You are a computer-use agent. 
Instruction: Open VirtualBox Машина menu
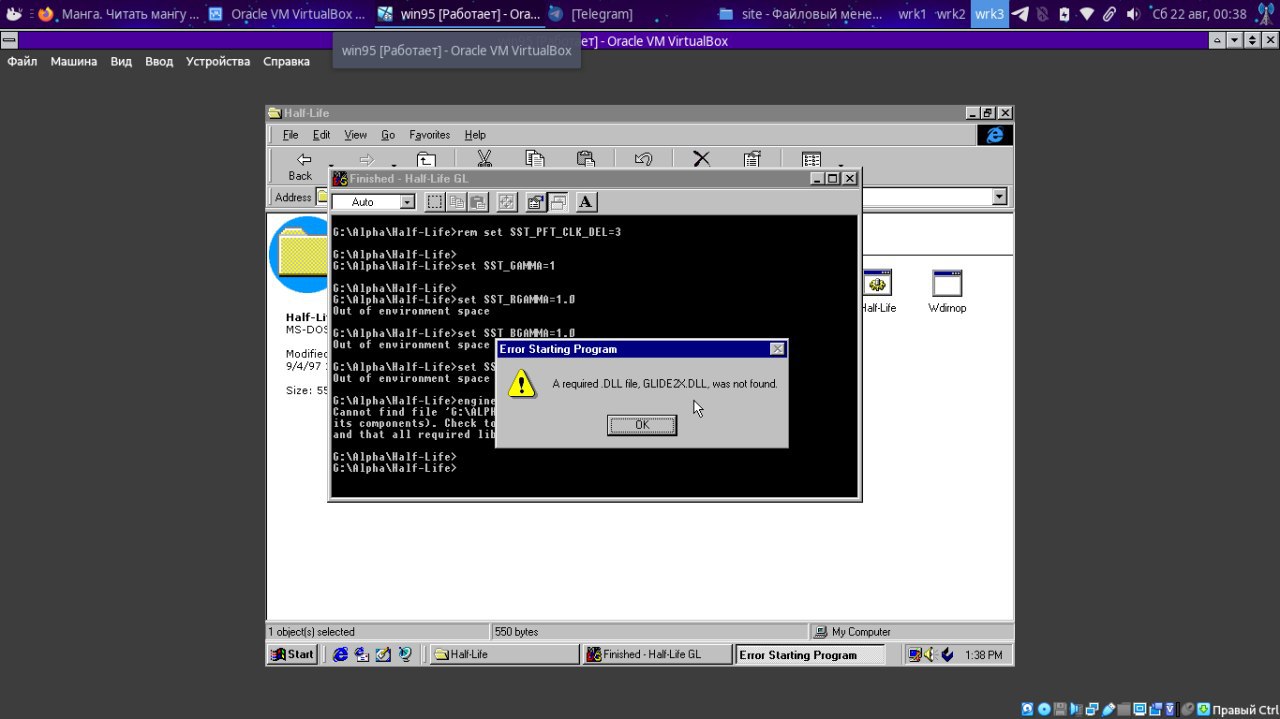click(x=74, y=61)
